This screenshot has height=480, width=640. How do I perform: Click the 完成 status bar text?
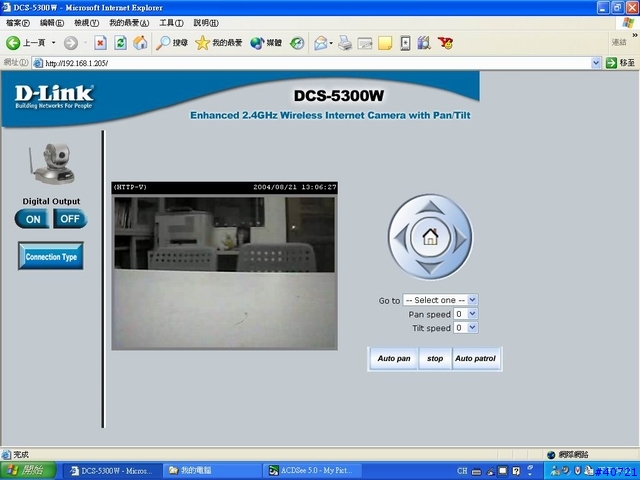click(x=21, y=454)
